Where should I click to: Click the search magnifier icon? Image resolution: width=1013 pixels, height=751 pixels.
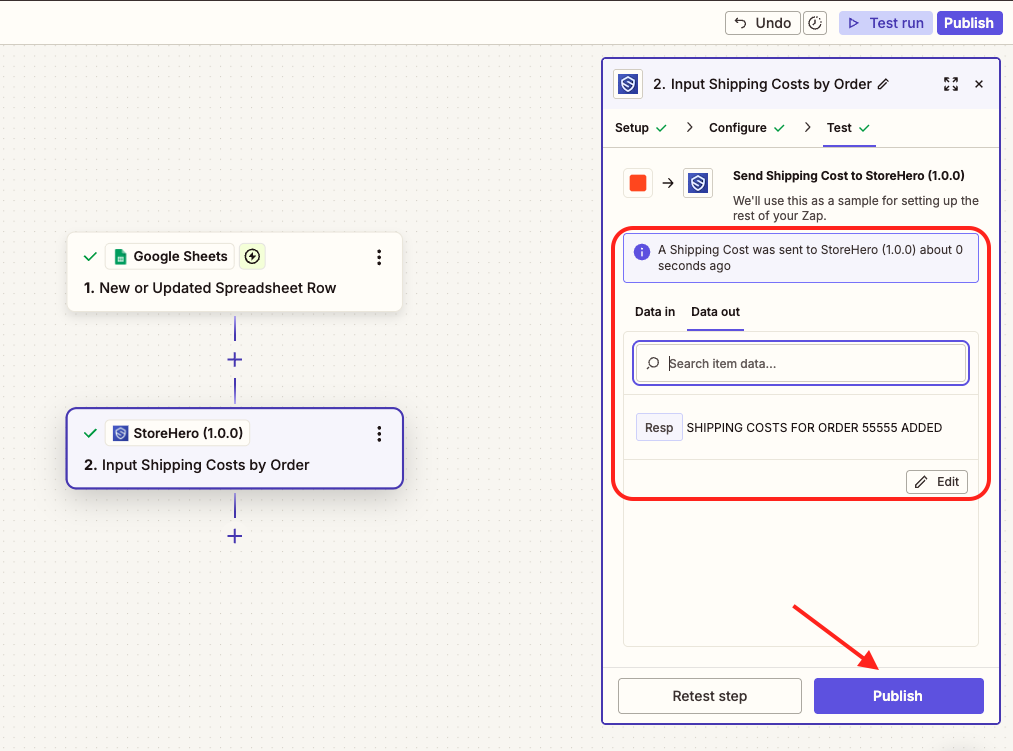653,363
